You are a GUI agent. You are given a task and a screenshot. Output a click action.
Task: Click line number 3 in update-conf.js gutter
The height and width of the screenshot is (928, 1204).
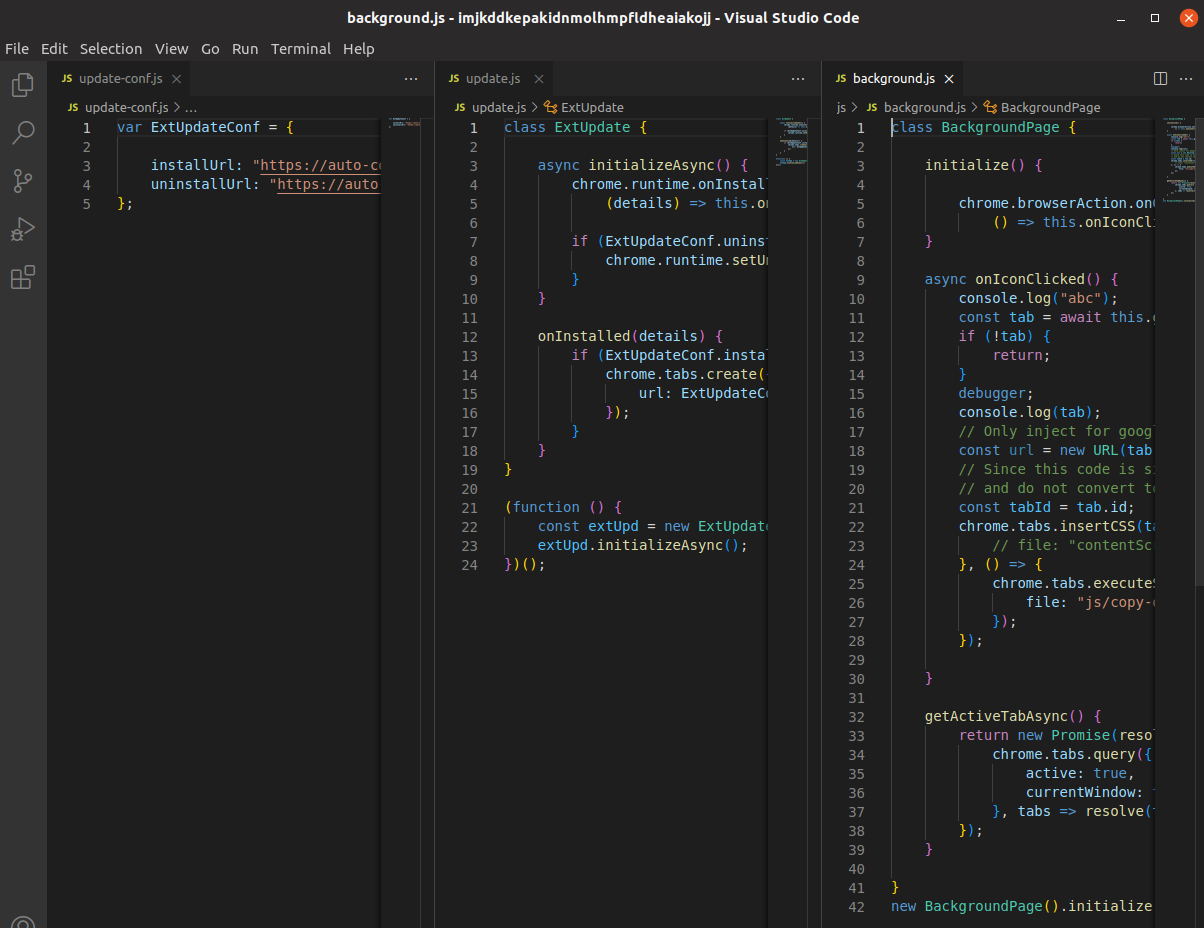[x=87, y=166]
